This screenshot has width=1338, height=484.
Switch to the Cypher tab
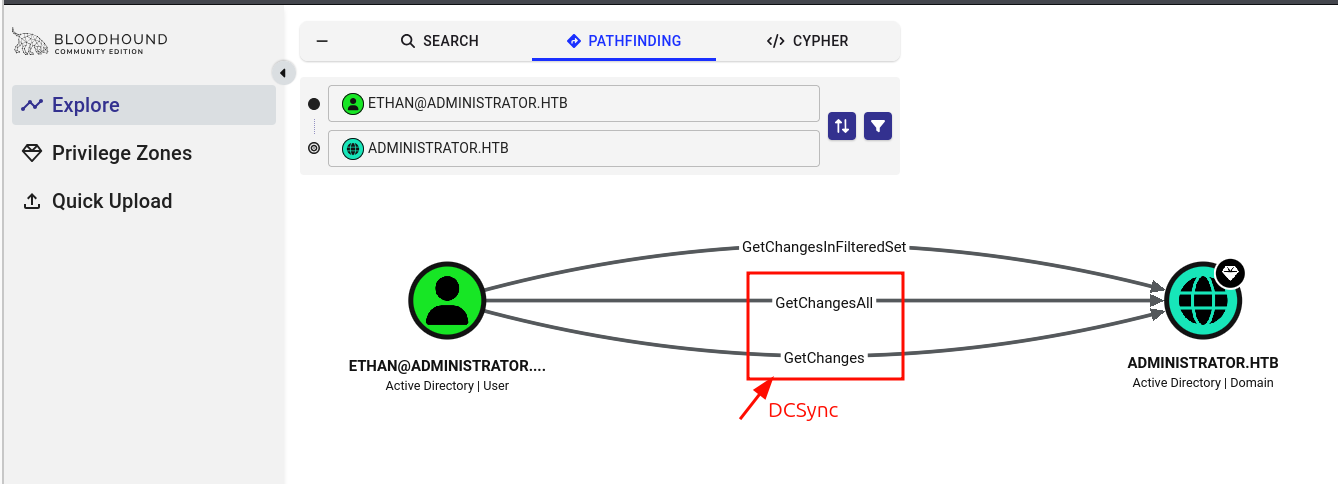[x=807, y=41]
